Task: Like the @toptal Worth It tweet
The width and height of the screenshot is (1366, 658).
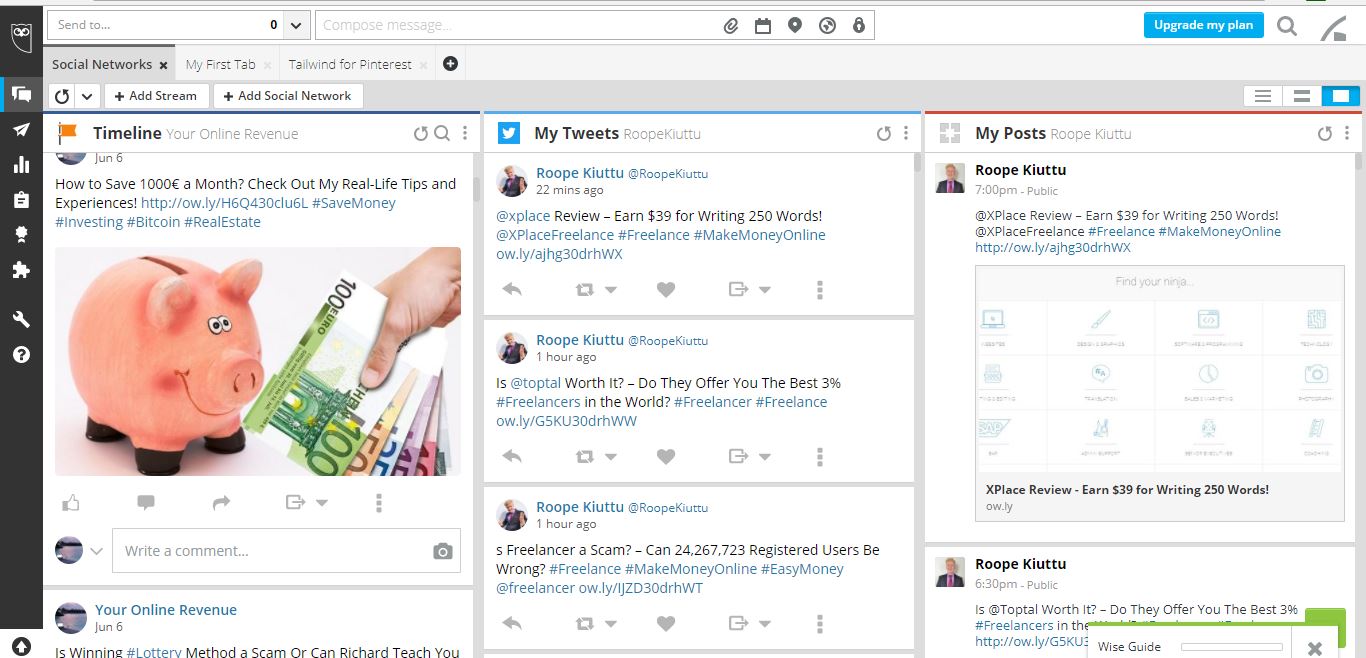Action: pyautogui.click(x=666, y=456)
